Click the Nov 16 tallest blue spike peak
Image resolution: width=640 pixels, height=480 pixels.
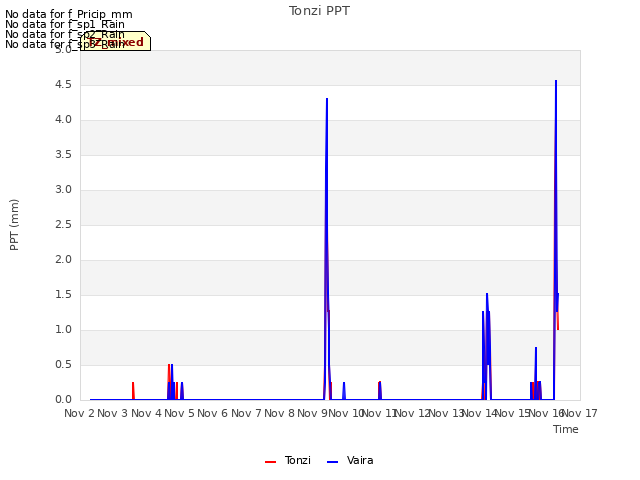(556, 81)
